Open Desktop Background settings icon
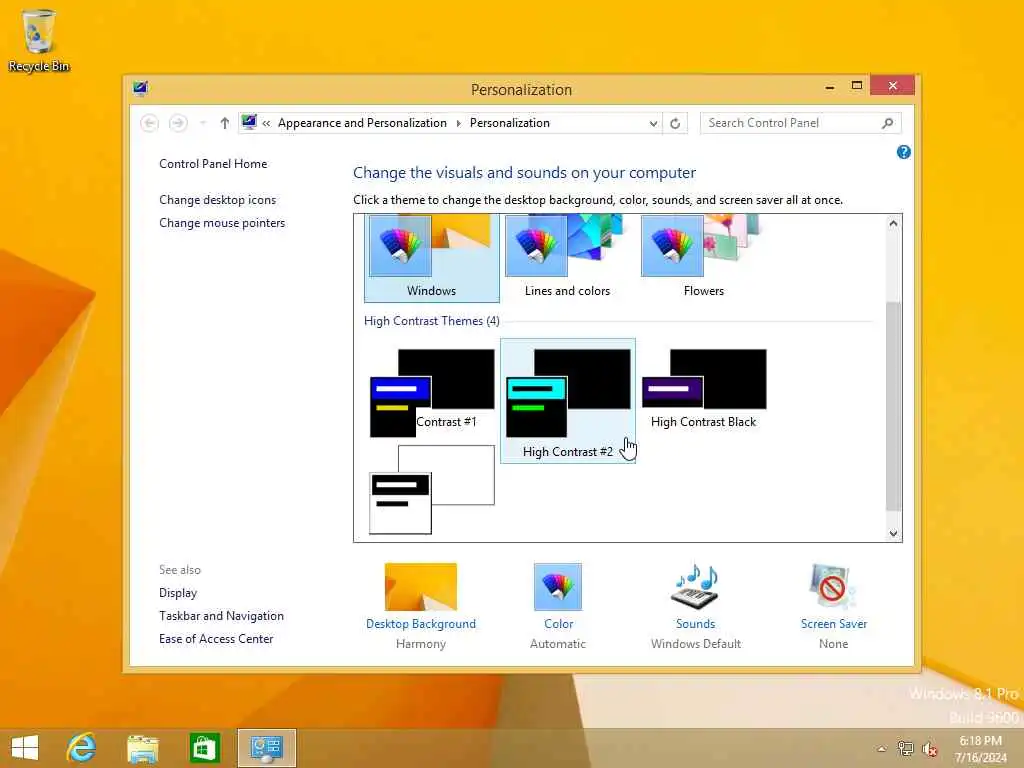The height and width of the screenshot is (768, 1024). (421, 586)
